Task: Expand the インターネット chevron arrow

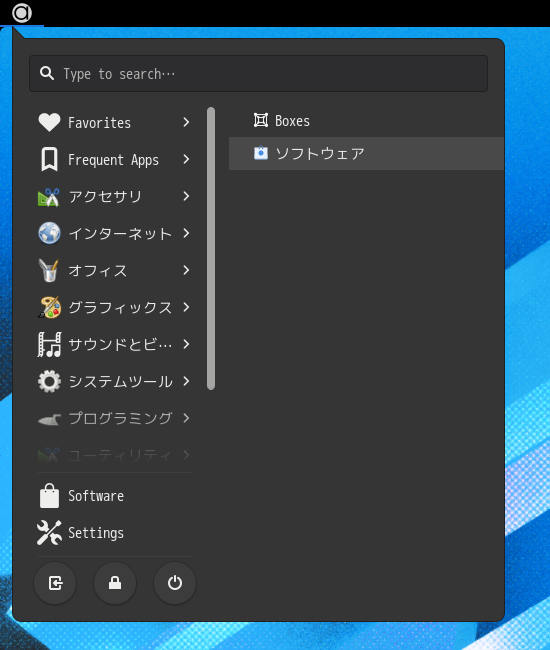Action: pos(186,233)
